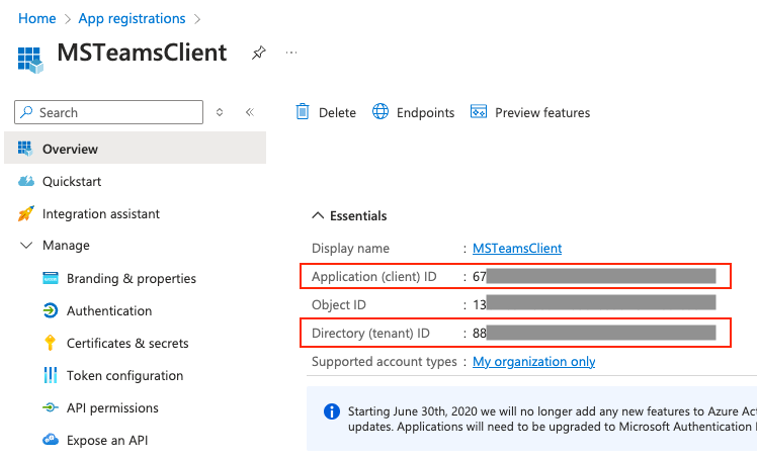The width and height of the screenshot is (780, 464).
Task: Open Token configuration
Action: [125, 375]
